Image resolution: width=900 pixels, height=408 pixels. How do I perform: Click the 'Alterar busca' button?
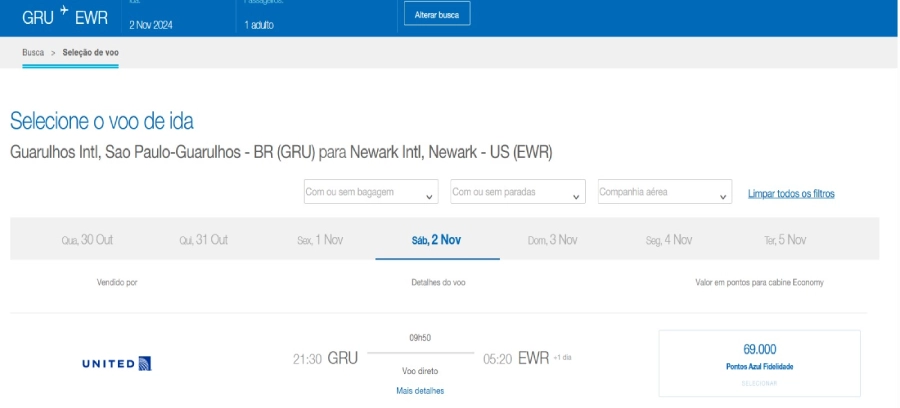(x=436, y=15)
